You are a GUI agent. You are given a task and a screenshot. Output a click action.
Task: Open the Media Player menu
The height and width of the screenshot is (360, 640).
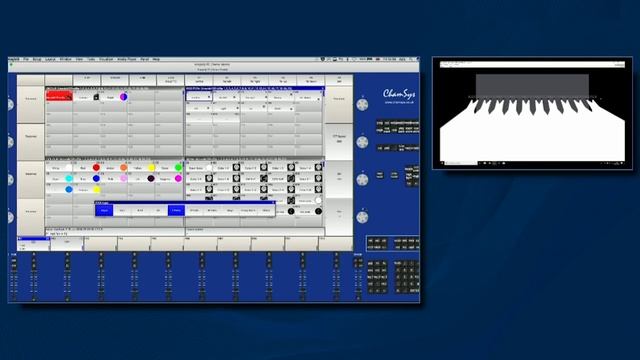click(x=127, y=59)
